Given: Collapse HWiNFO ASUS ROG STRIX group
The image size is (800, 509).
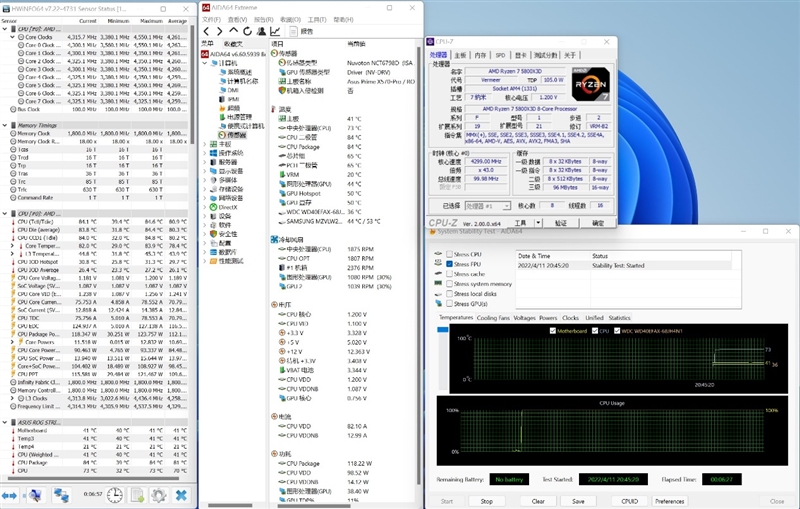Looking at the screenshot, I should [x=5, y=422].
